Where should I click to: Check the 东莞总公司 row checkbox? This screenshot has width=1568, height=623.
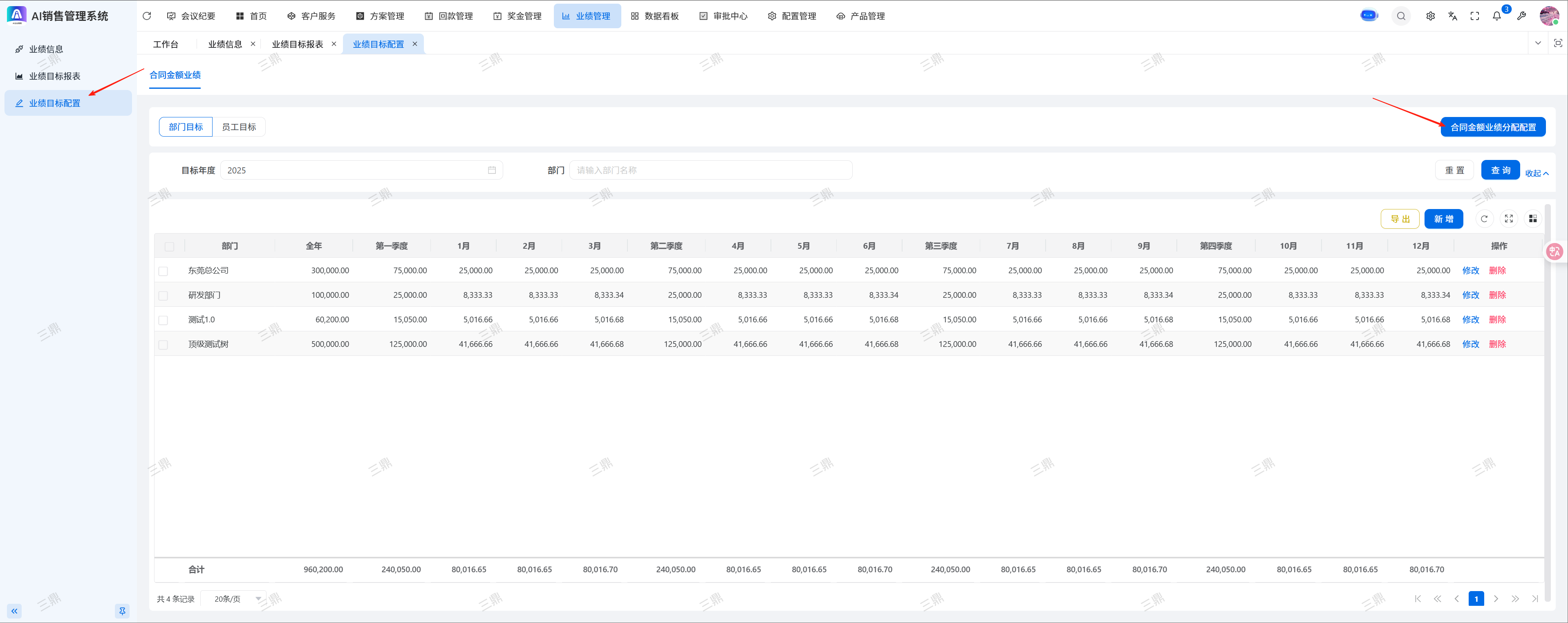[163, 271]
